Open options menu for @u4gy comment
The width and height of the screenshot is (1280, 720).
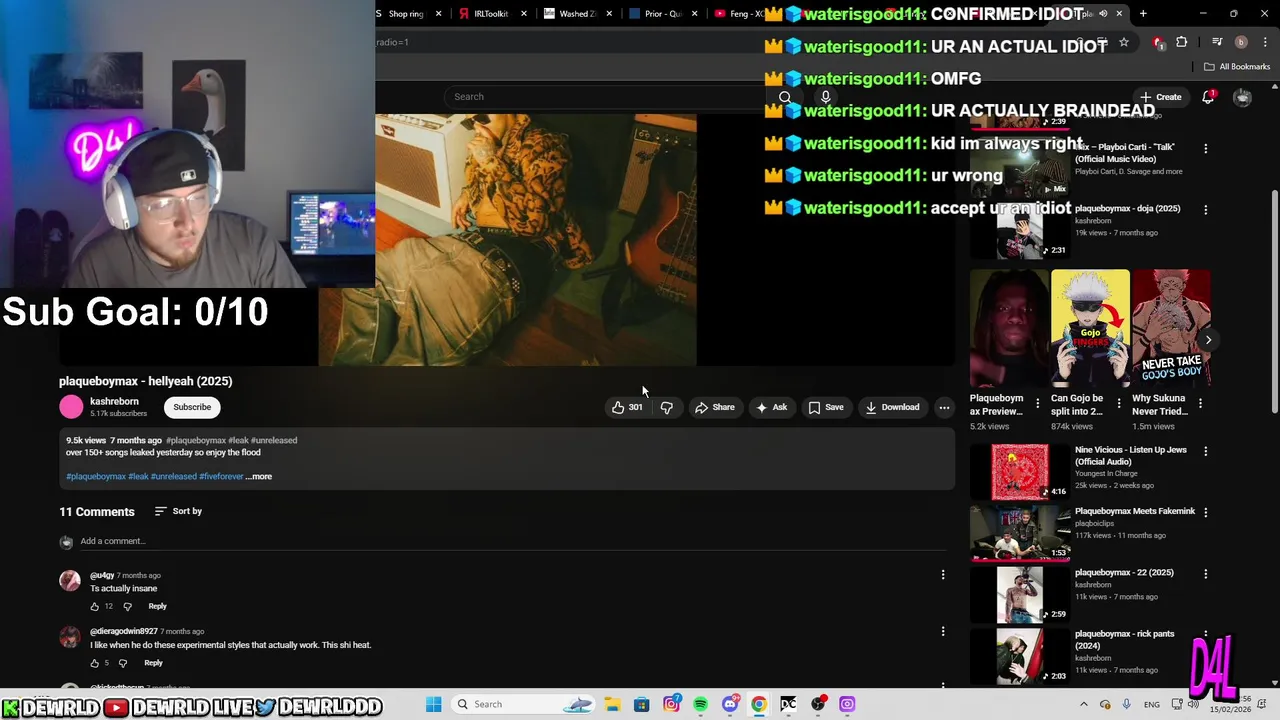click(942, 574)
